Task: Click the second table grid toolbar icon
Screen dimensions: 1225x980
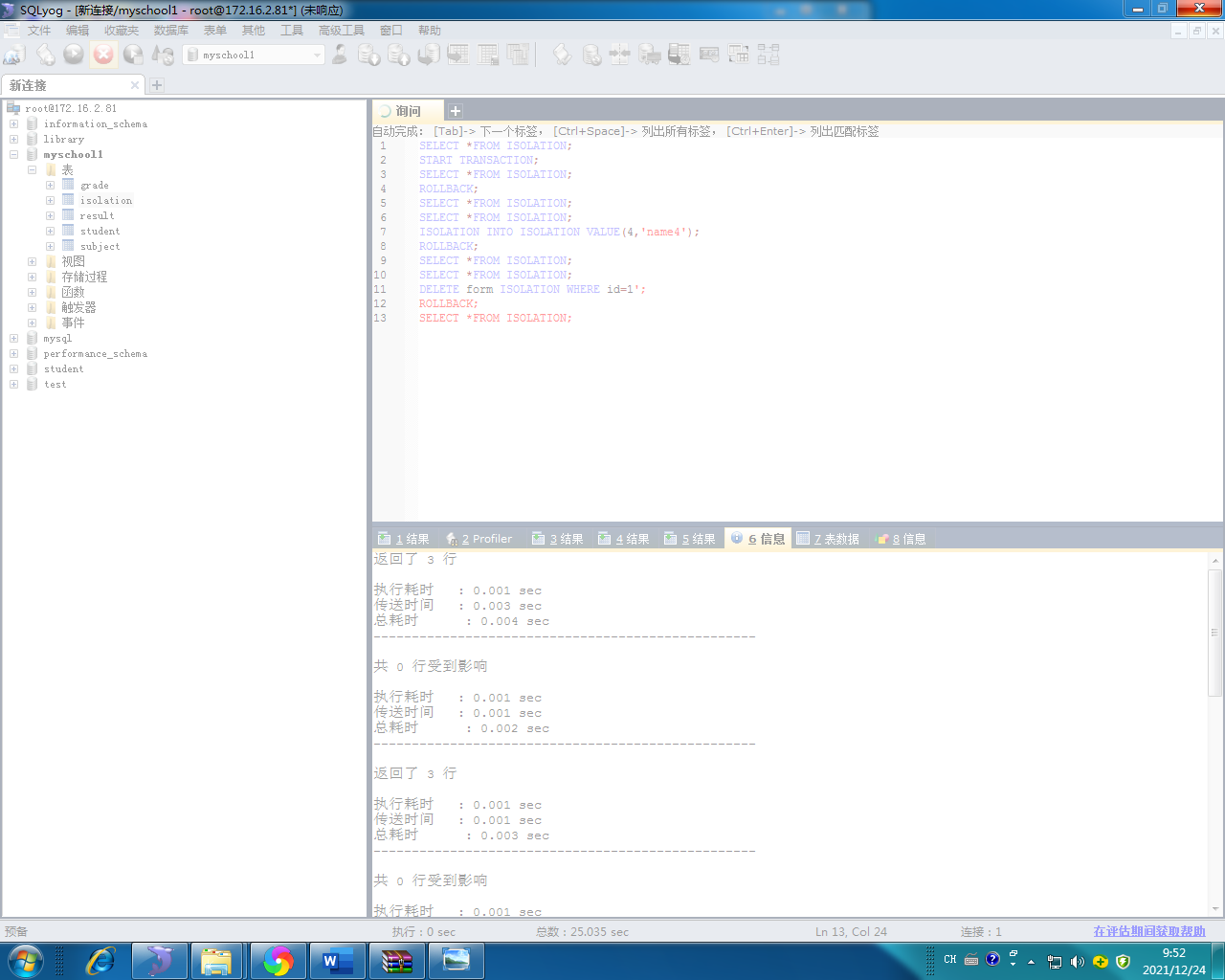Action: click(x=488, y=55)
